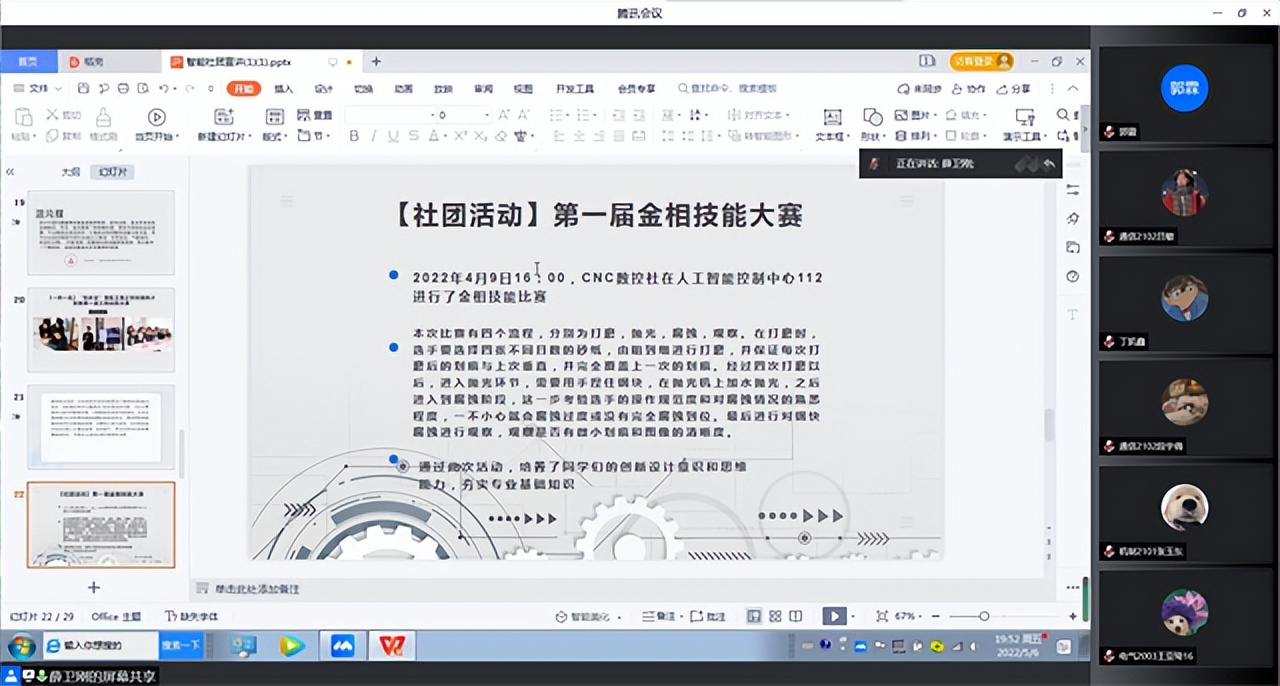The height and width of the screenshot is (686, 1280).
Task: Expand the 版式 layout dropdown arrow
Action: [x=286, y=134]
